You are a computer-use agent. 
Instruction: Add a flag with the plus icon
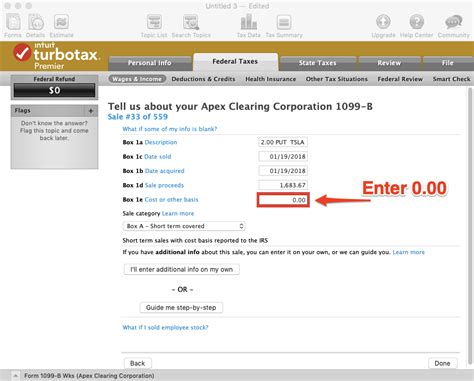coord(91,111)
